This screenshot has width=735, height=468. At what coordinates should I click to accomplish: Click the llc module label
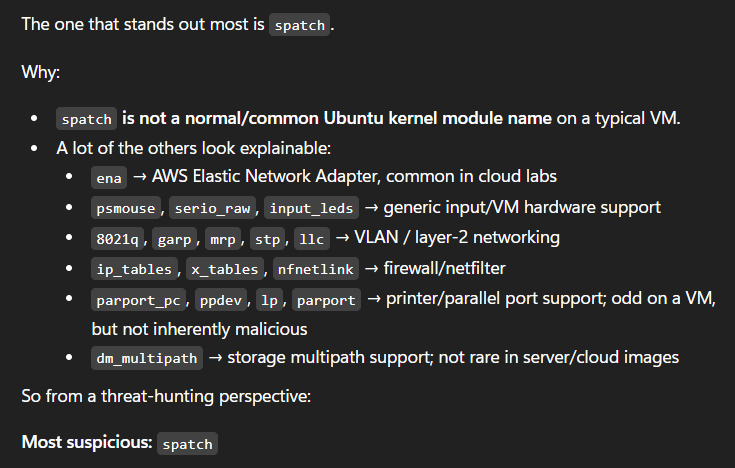(313, 239)
